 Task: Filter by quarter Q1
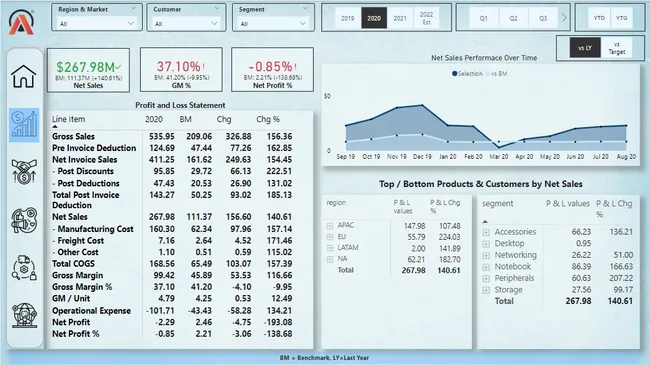coord(483,18)
